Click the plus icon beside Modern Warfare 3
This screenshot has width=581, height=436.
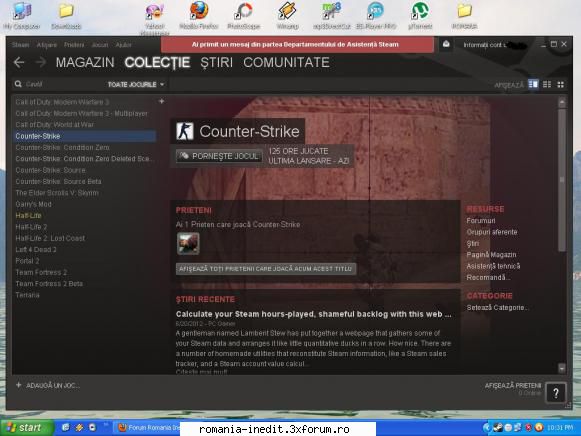click(x=162, y=101)
